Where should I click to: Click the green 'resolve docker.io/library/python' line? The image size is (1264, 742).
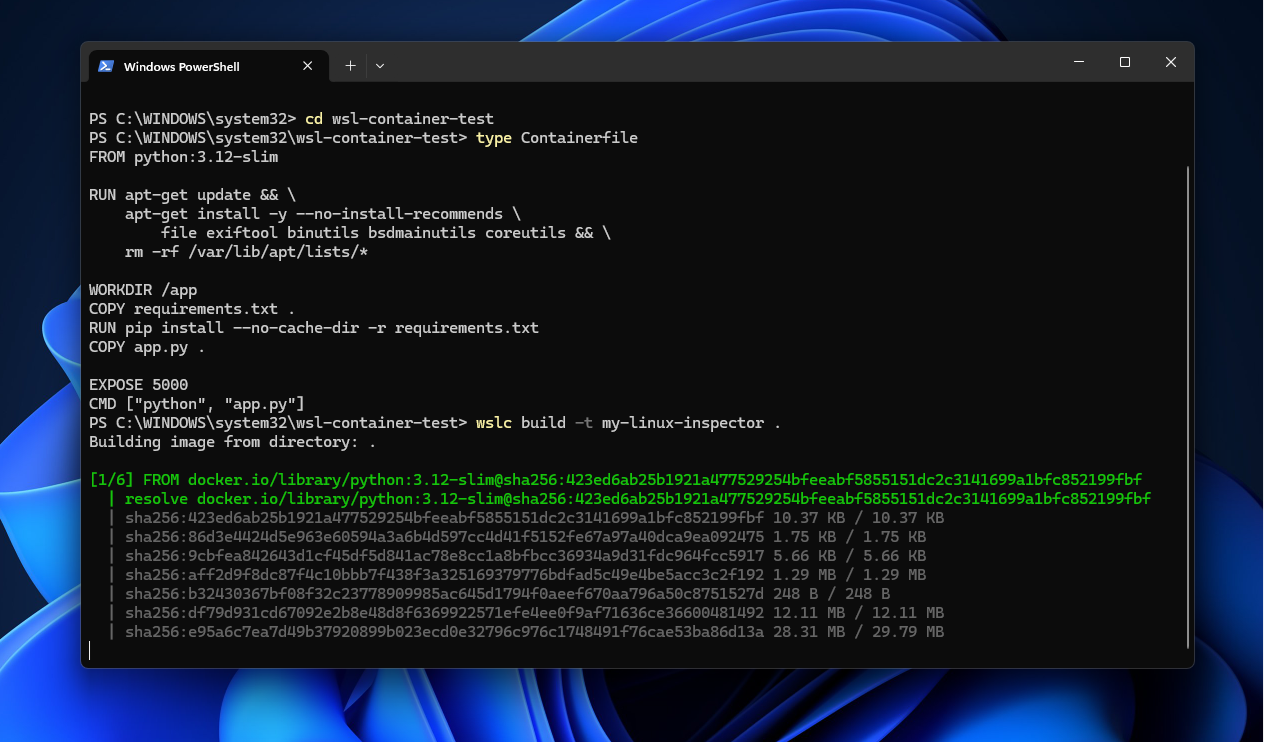pos(630,499)
